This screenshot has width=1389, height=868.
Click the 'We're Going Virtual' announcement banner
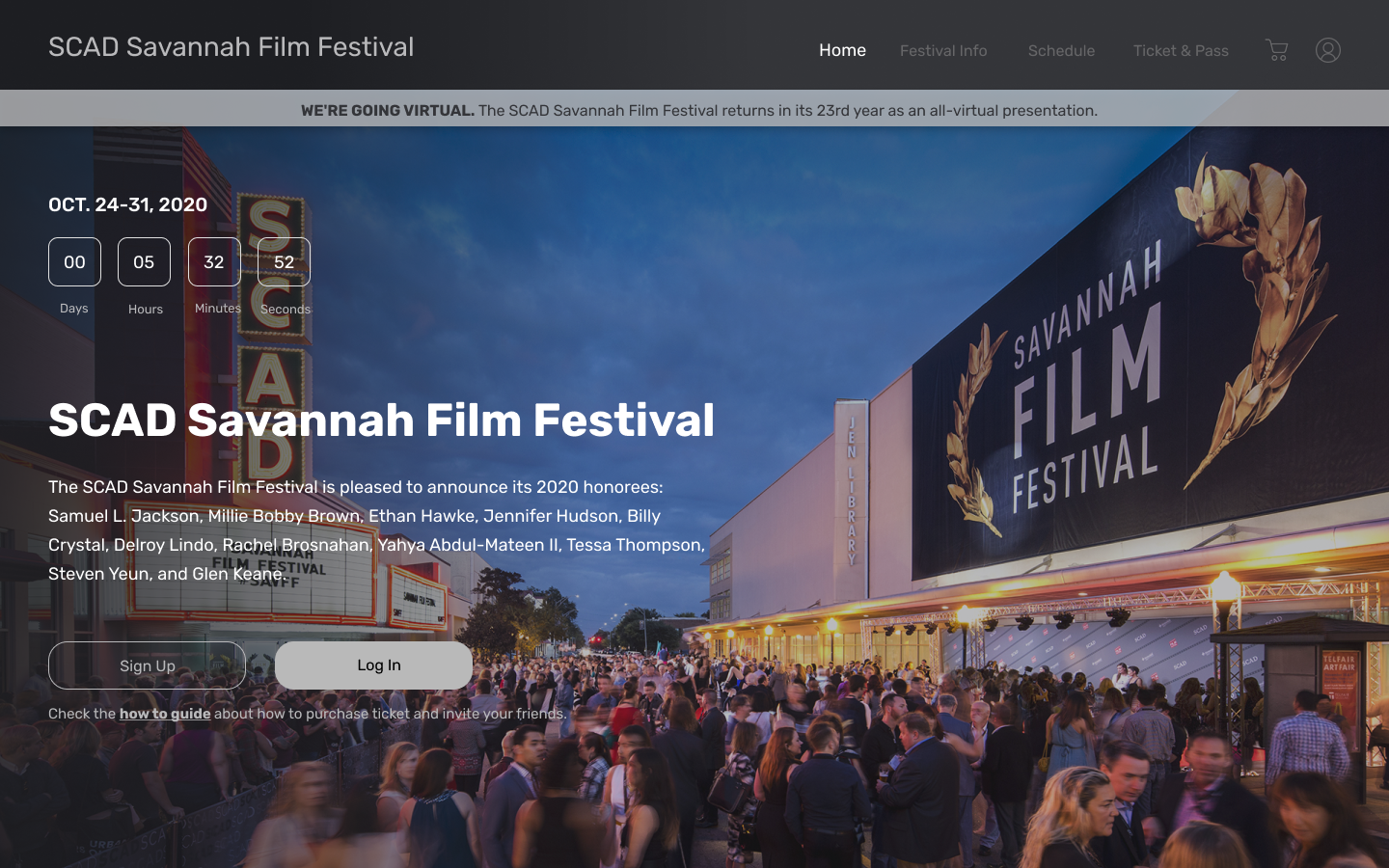pyautogui.click(x=698, y=110)
